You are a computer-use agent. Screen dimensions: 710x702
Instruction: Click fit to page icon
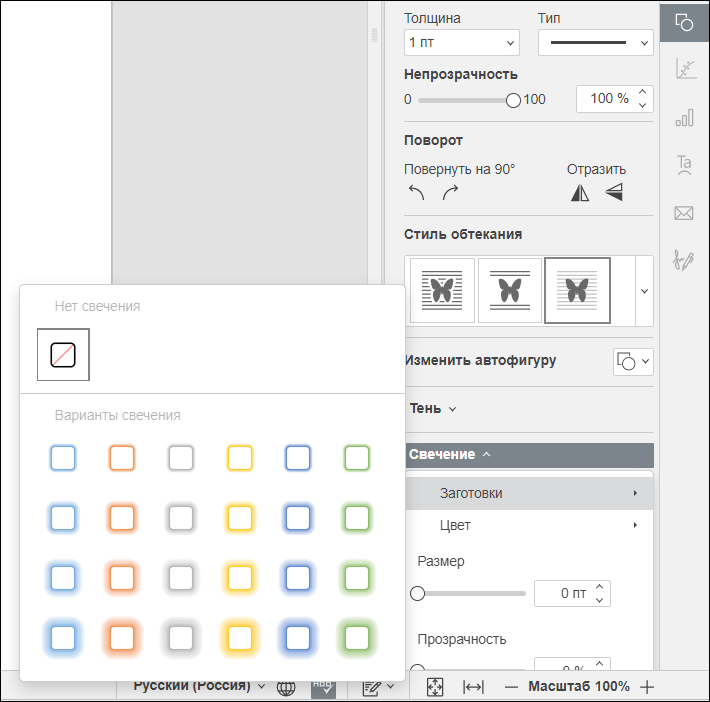435,687
